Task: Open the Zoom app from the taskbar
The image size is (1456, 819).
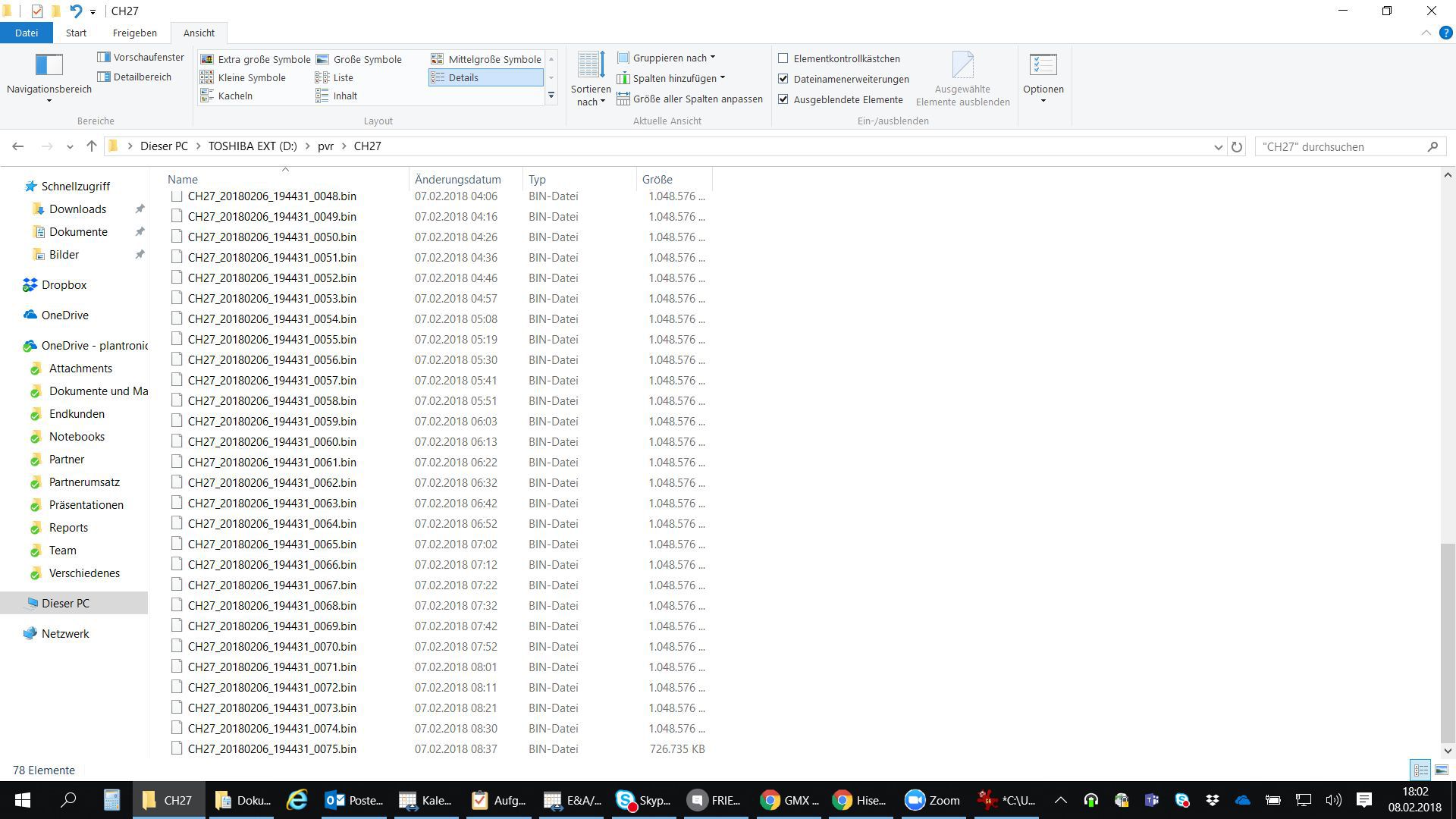Action: 932,801
